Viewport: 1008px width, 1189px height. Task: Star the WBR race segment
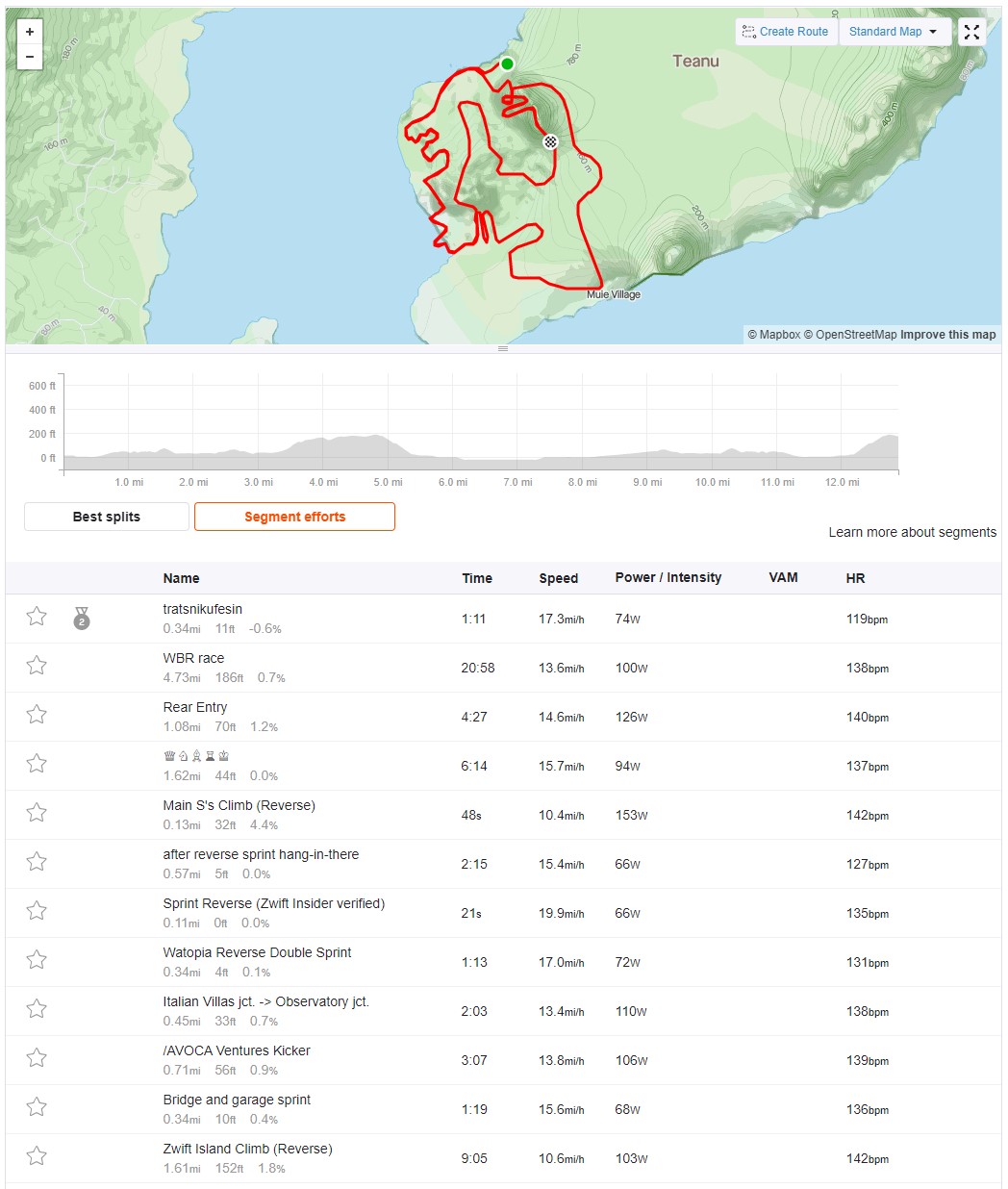click(37, 666)
